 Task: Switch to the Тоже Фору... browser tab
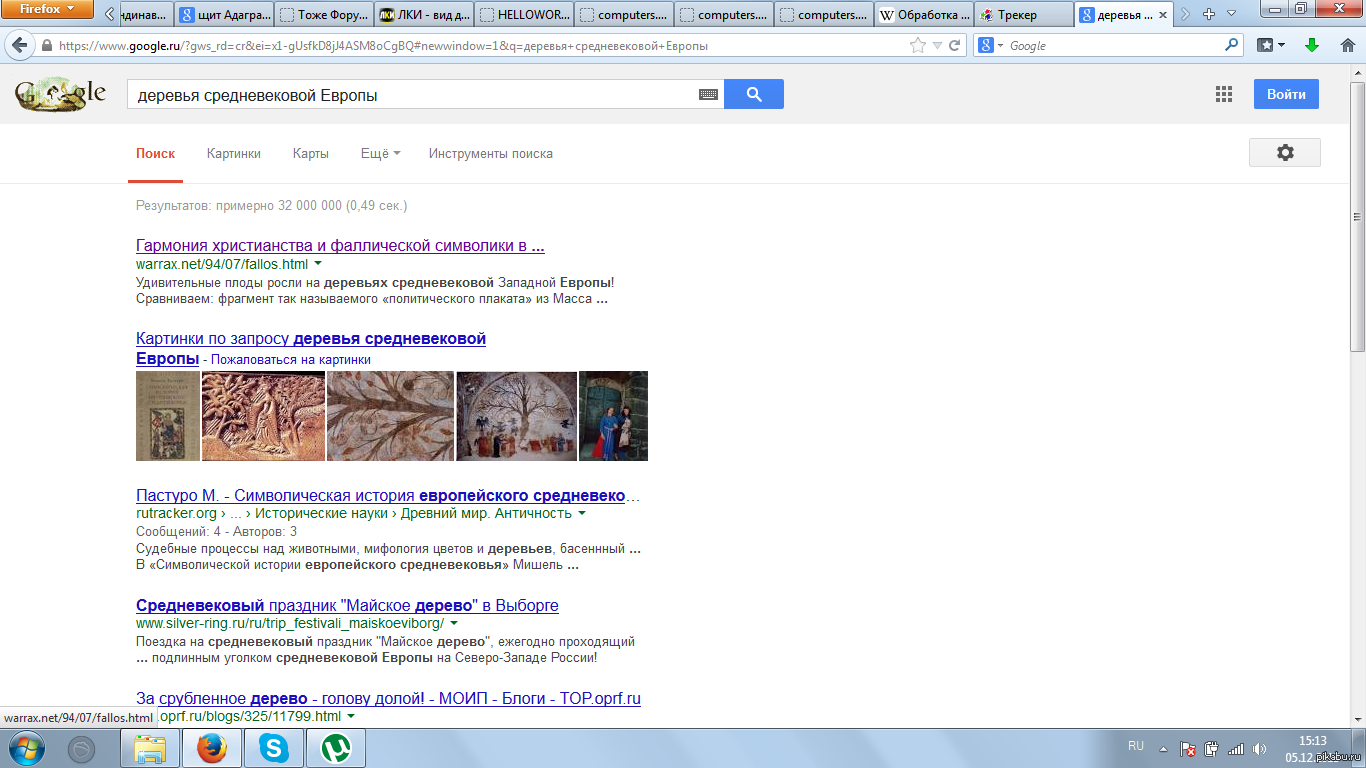[x=324, y=15]
